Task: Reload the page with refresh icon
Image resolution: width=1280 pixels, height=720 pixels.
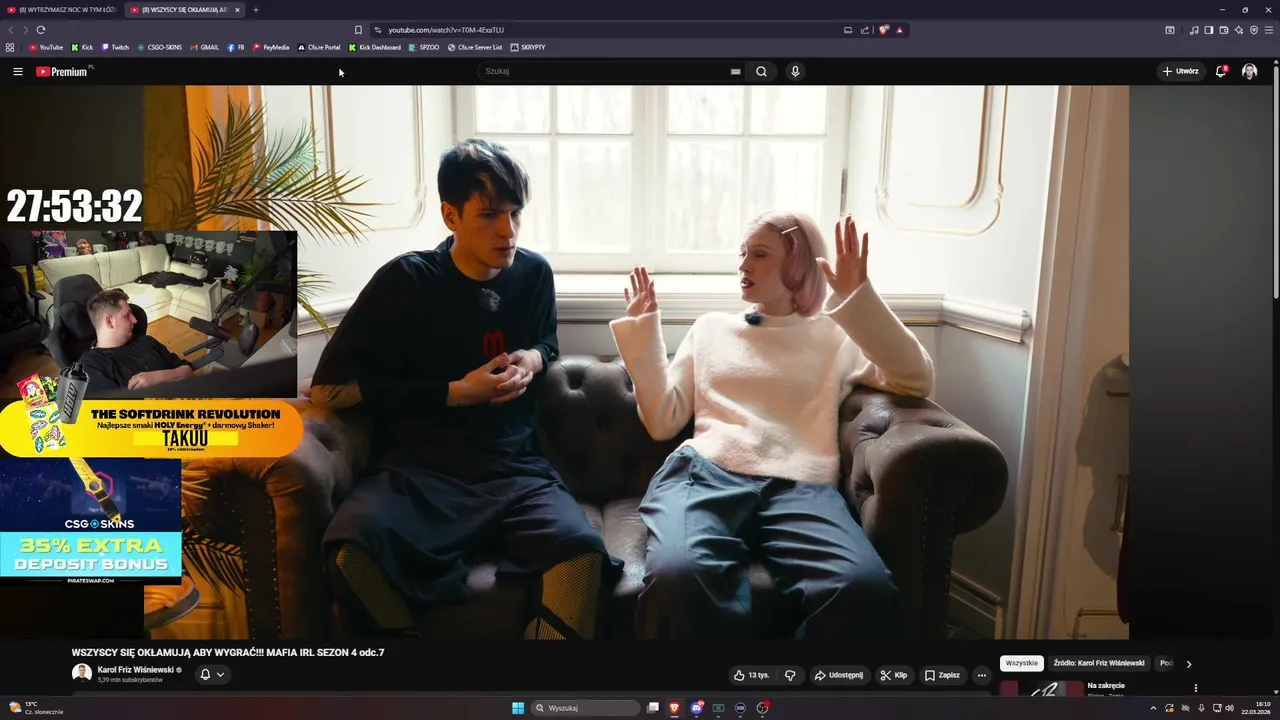Action: [40, 30]
